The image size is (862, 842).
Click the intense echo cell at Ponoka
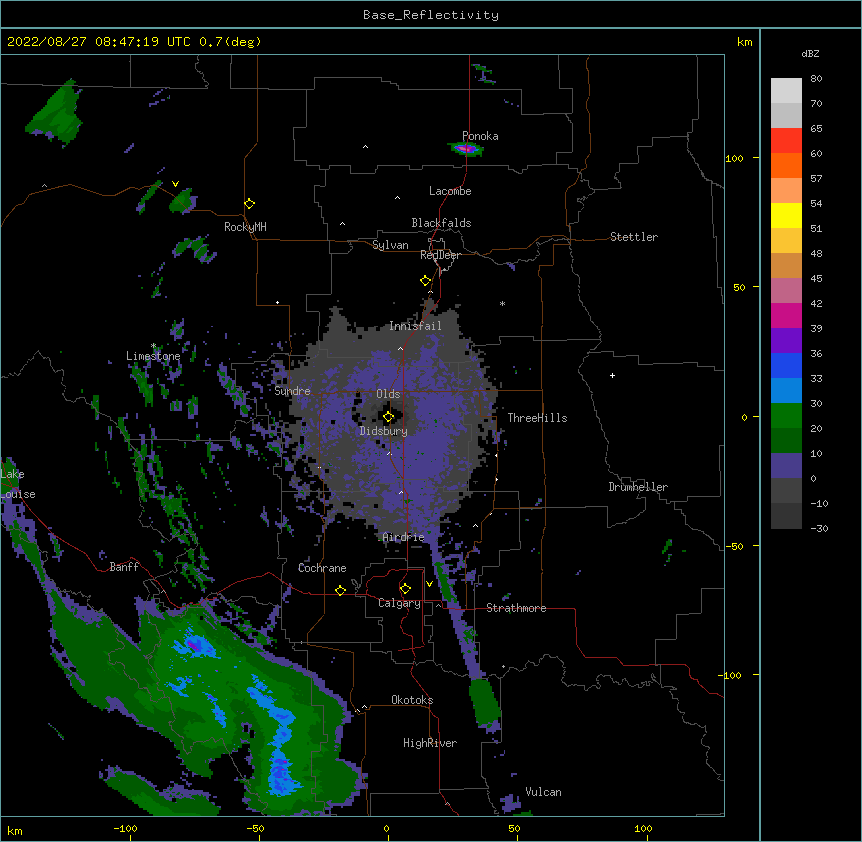coord(466,148)
